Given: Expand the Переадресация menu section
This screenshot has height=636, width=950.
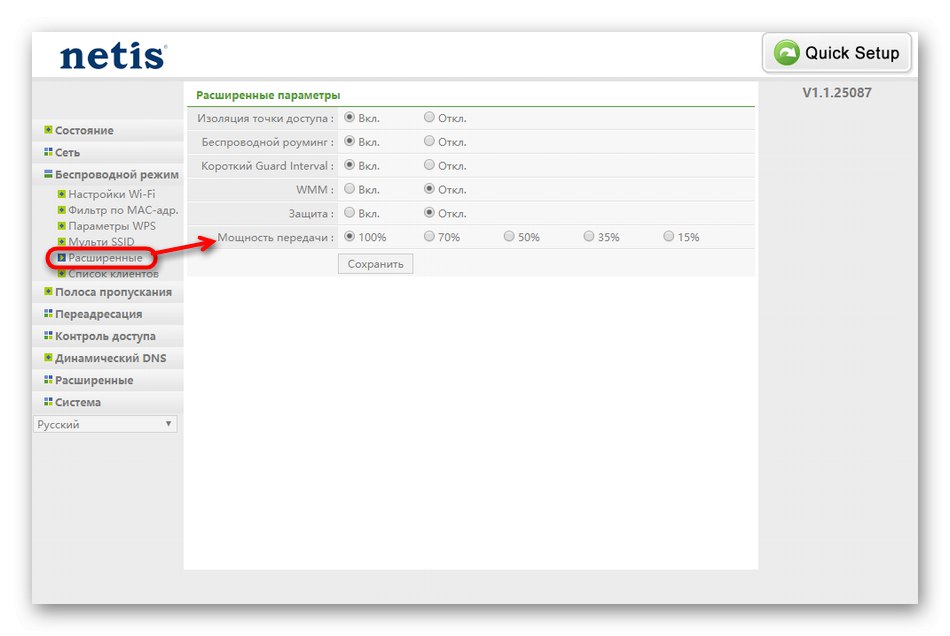Looking at the screenshot, I should 99,314.
